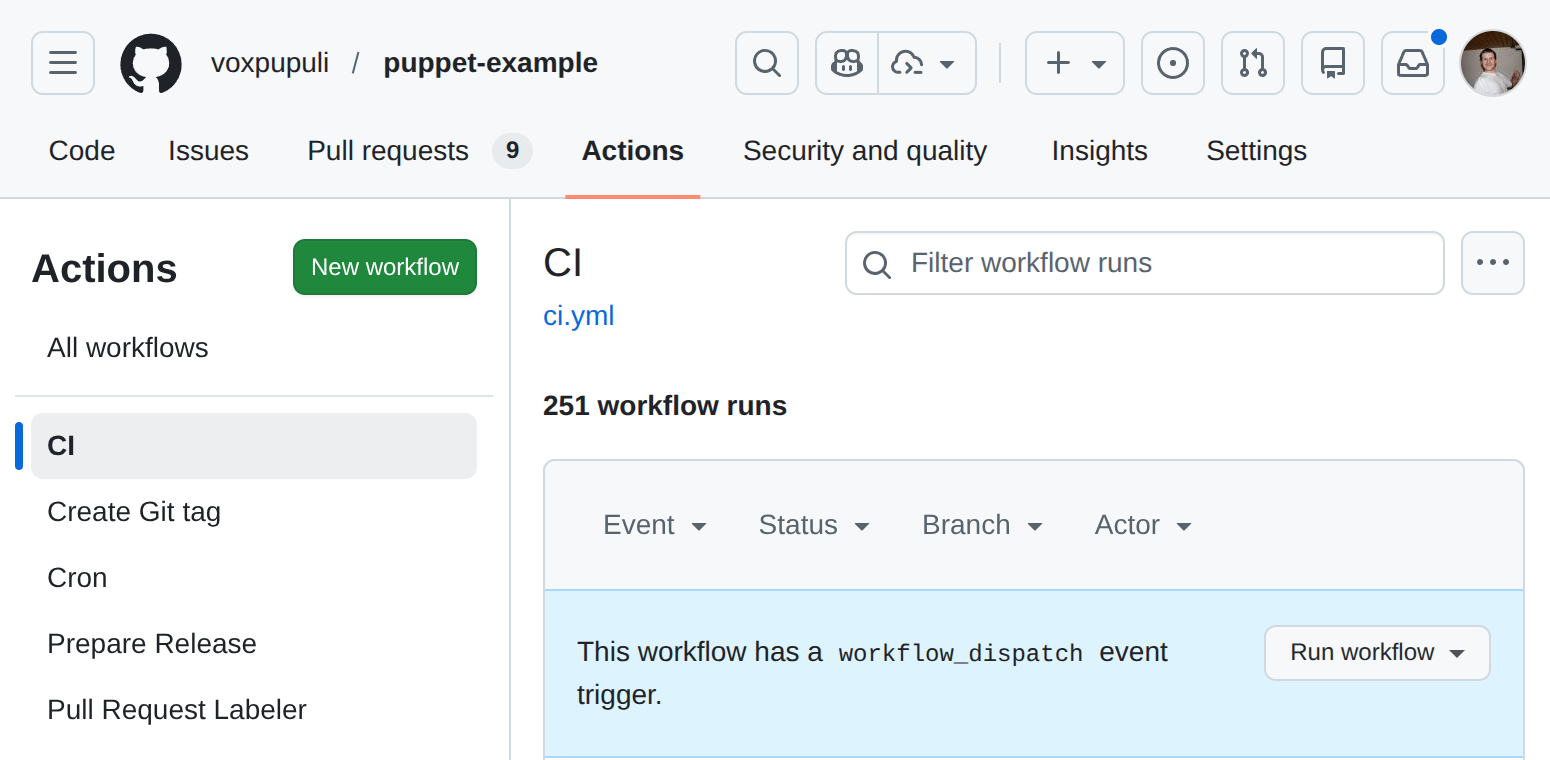Open the Copilot chat icon

pos(847,63)
